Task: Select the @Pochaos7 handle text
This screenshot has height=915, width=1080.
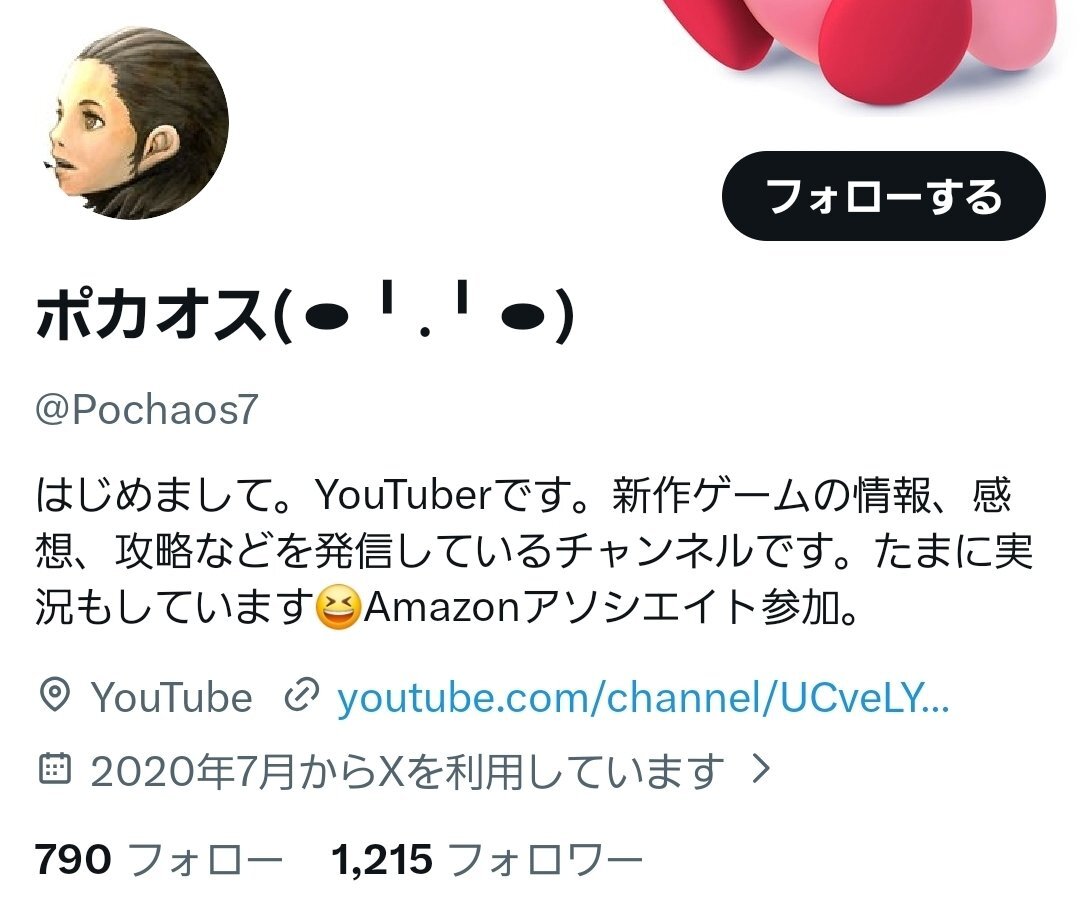Action: pyautogui.click(x=147, y=409)
